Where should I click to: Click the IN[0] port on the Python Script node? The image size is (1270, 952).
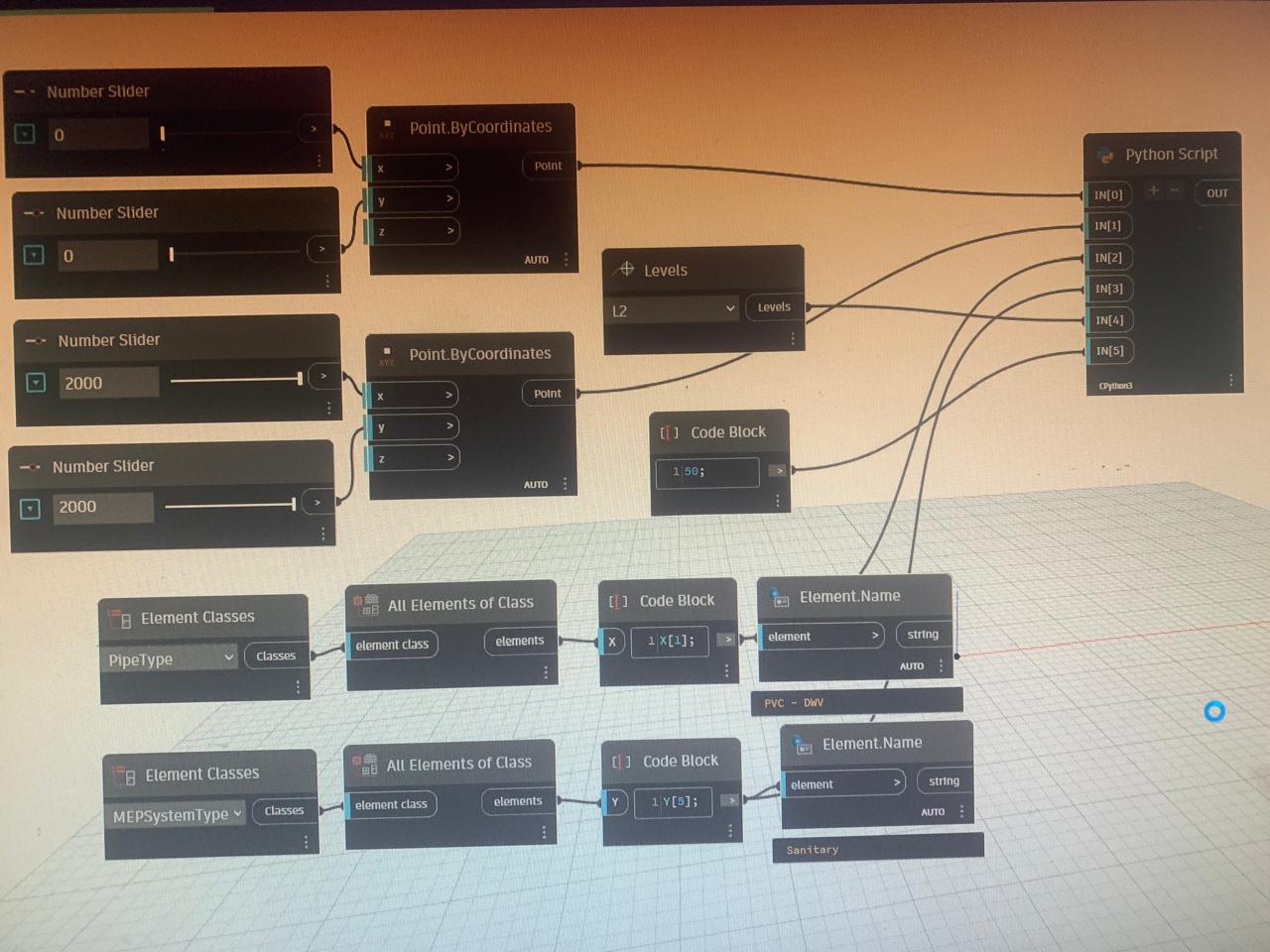coord(1108,194)
